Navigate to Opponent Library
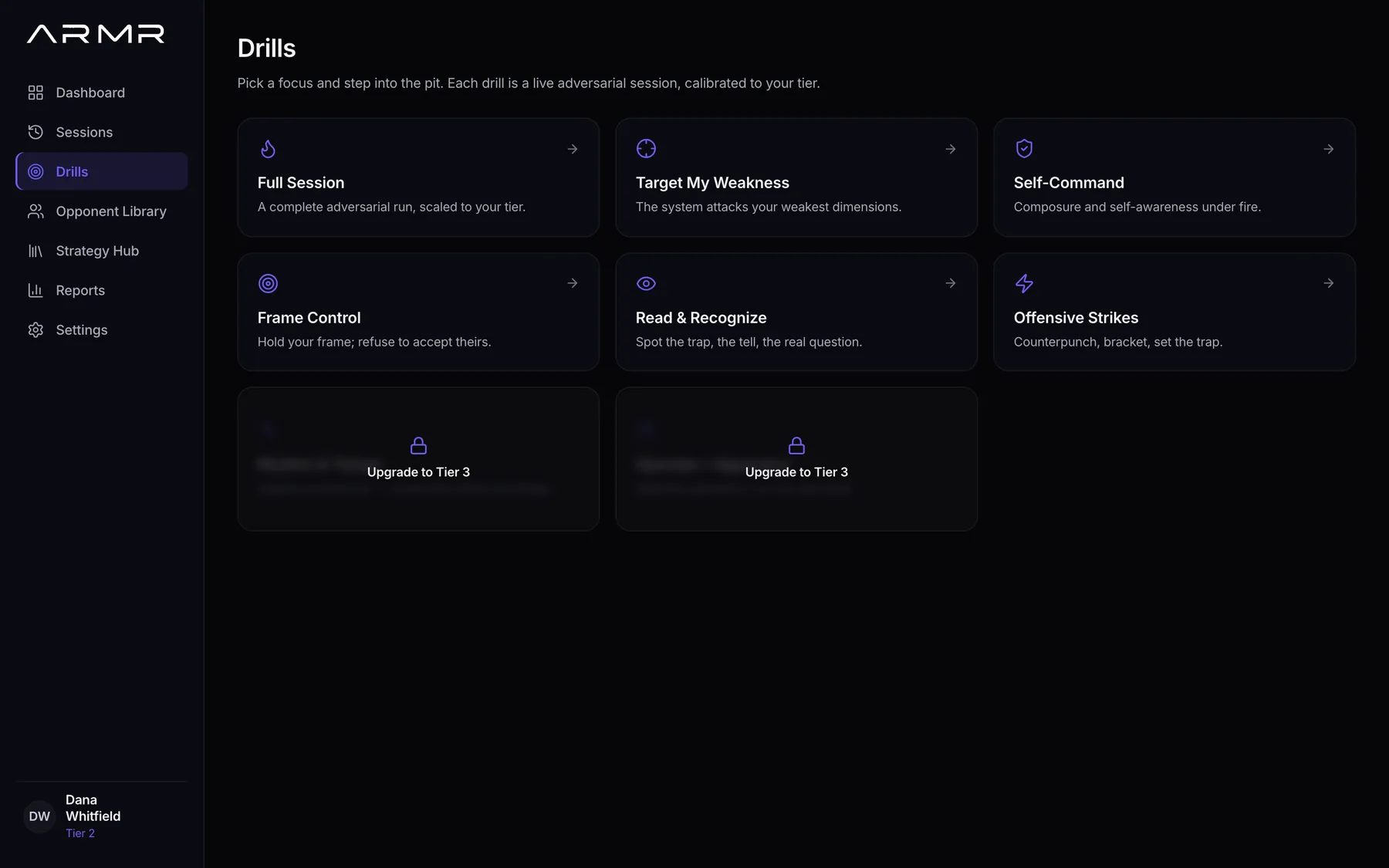 tap(102, 211)
